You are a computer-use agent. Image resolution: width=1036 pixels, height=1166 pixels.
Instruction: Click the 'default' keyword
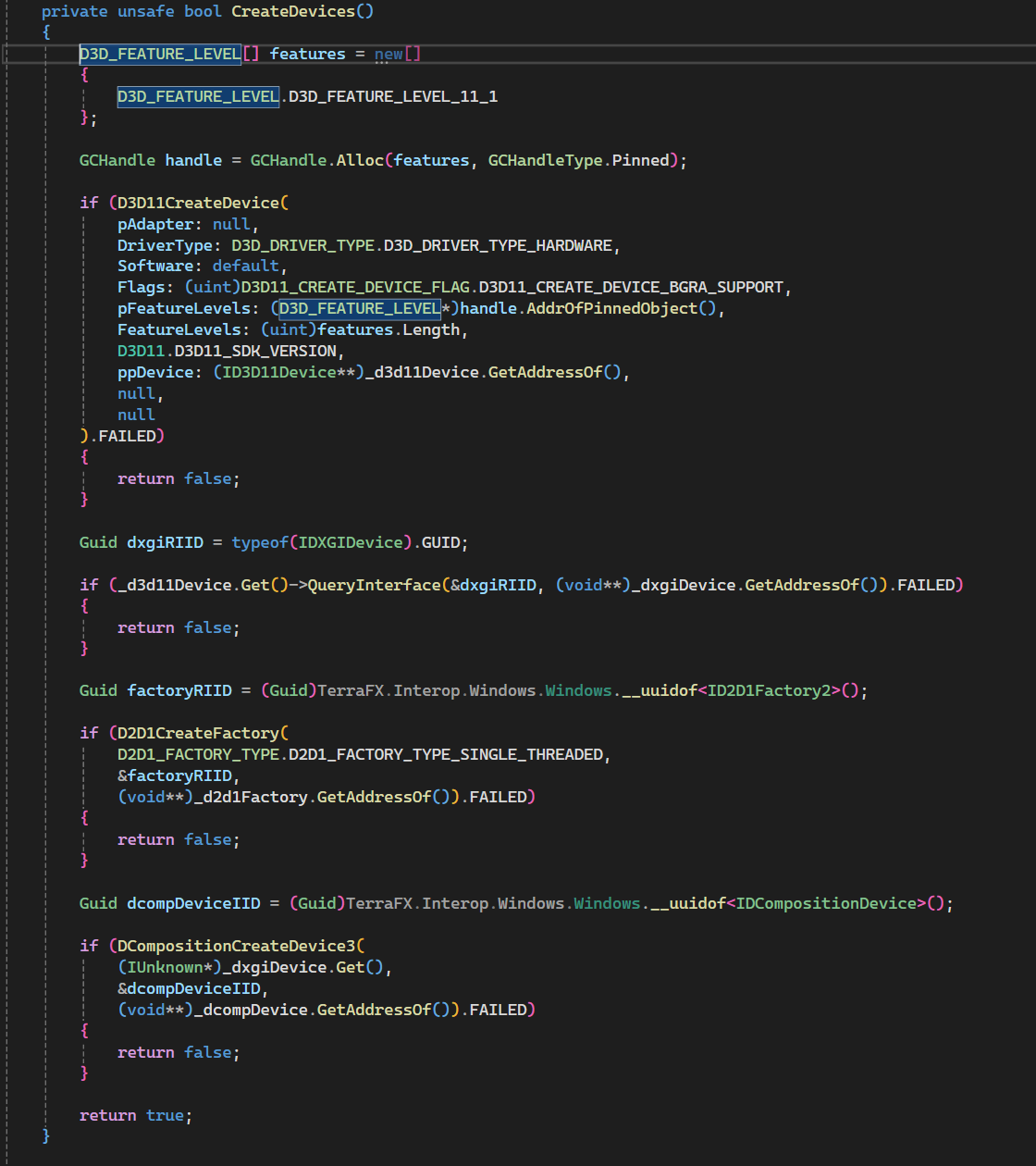(246, 266)
